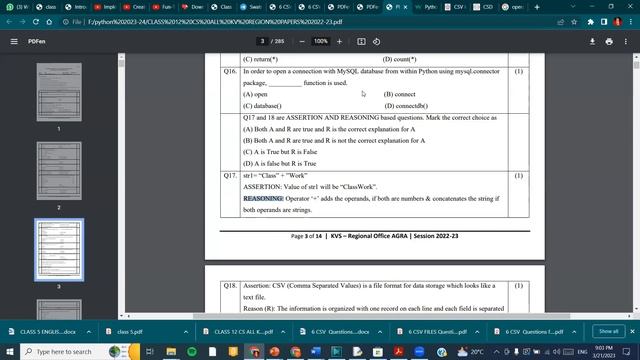
Task: Expand options for CLASS 5 ENGLIS...docx download
Action: click(89, 332)
